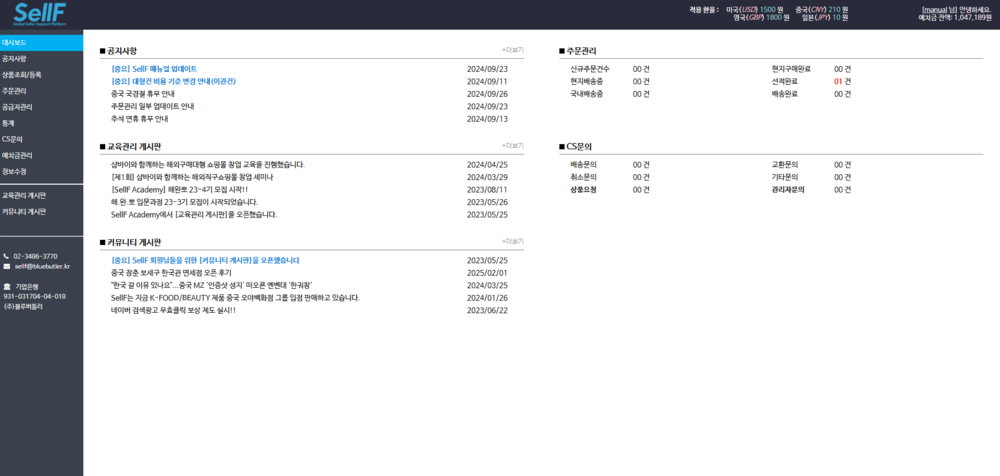
Task: Open notice [중요] SellF 매뉴얼 업데이트
Action: (x=154, y=68)
